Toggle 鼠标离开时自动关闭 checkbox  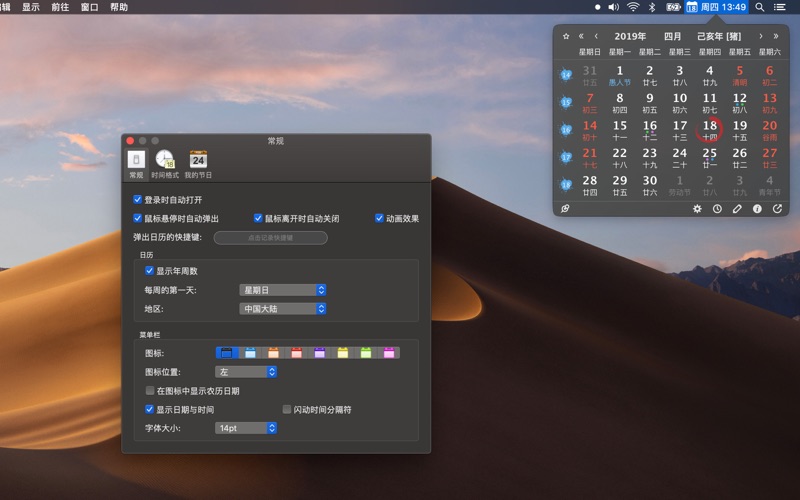tap(258, 218)
